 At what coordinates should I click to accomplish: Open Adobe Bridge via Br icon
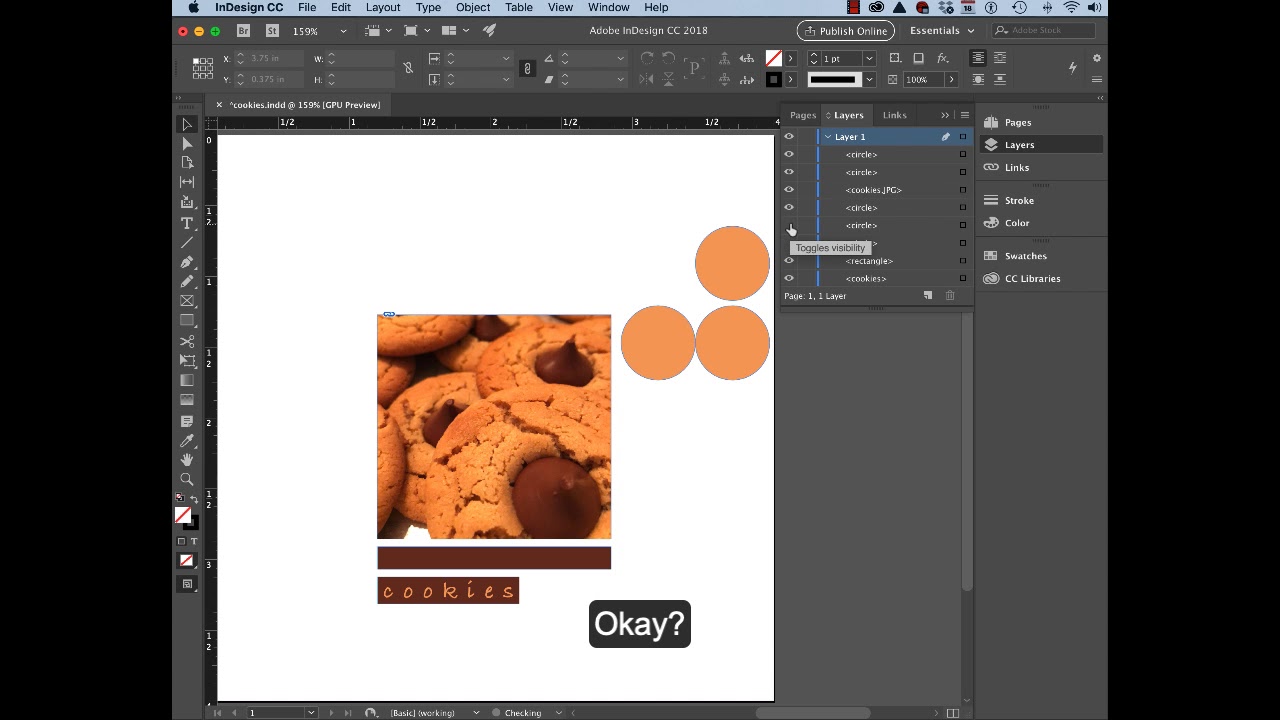tap(243, 31)
